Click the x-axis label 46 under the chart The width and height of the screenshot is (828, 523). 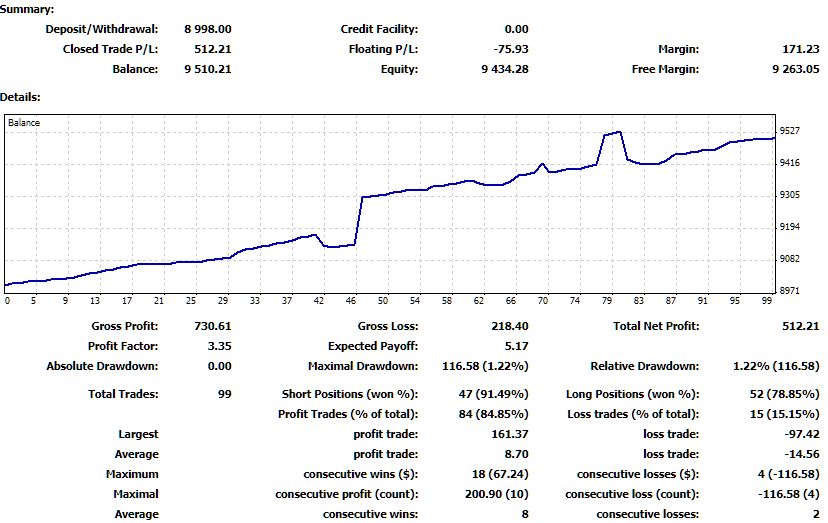coord(351,301)
